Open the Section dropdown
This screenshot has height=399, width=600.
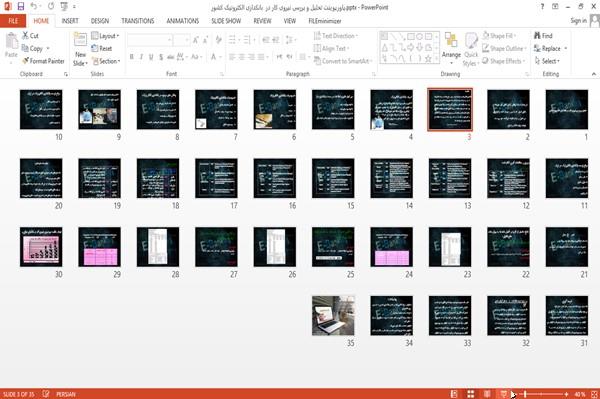coord(106,61)
